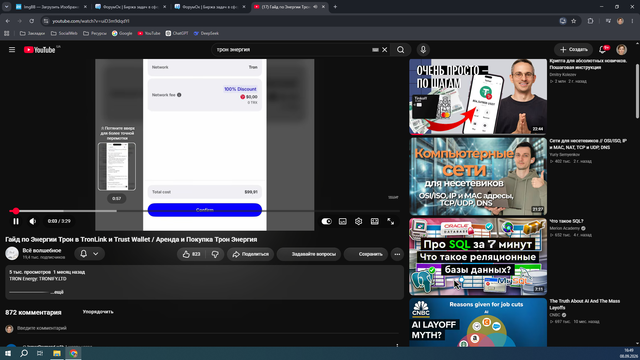The width and height of the screenshot is (640, 360).
Task: Open the ChatGPT bookmark
Action: pyautogui.click(x=177, y=33)
